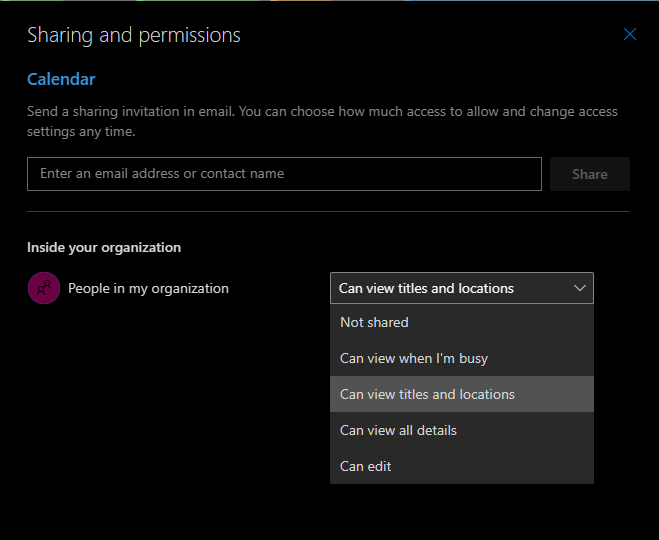The height and width of the screenshot is (540, 659).
Task: Select the Can view all details option
Action: click(461, 430)
